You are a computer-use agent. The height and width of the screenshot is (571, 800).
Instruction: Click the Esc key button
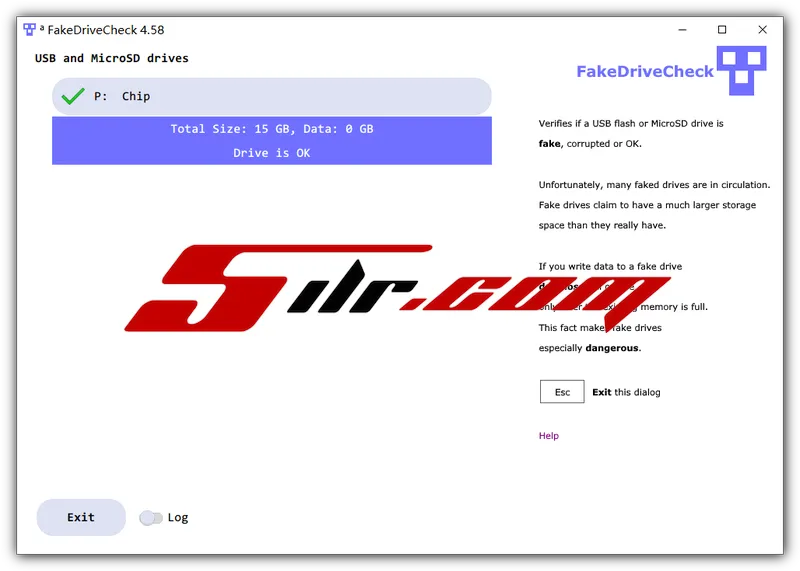coord(562,392)
